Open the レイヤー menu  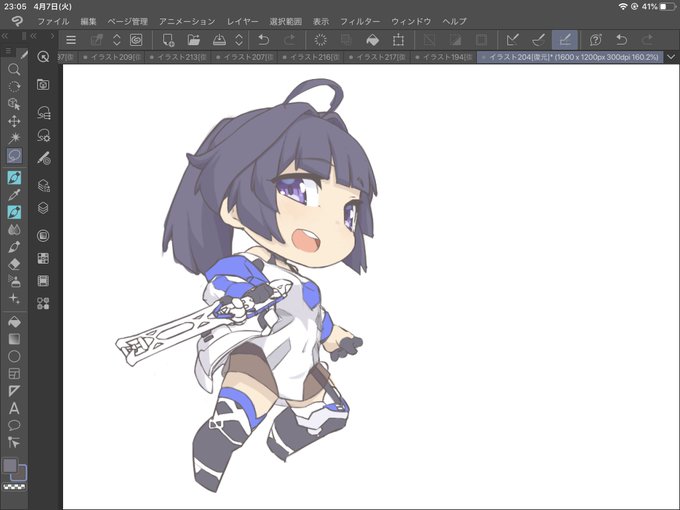pos(242,21)
